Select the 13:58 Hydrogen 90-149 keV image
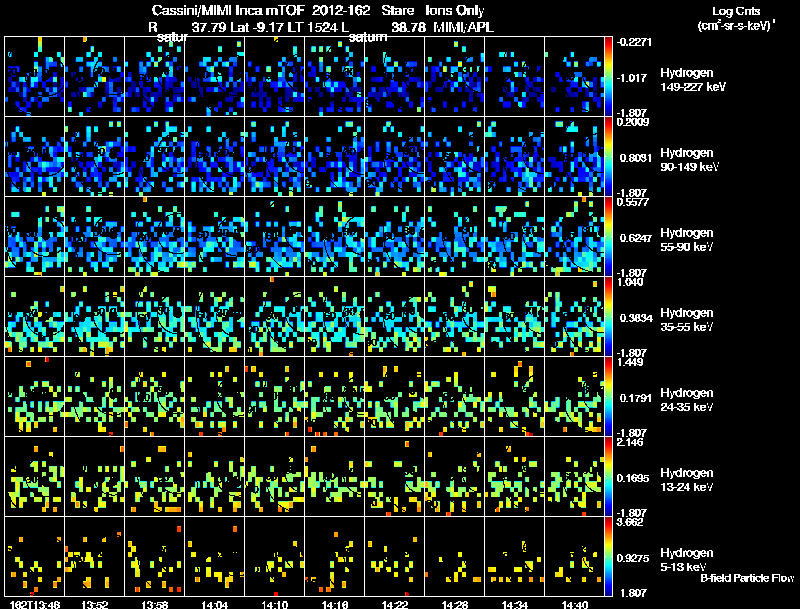 [x=155, y=157]
